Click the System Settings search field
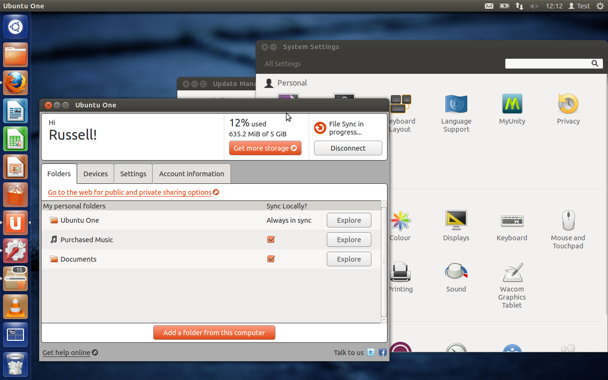Image resolution: width=608 pixels, height=380 pixels. point(554,63)
